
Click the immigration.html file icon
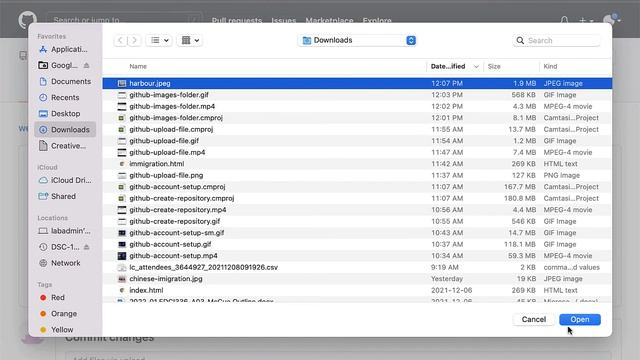click(x=122, y=164)
